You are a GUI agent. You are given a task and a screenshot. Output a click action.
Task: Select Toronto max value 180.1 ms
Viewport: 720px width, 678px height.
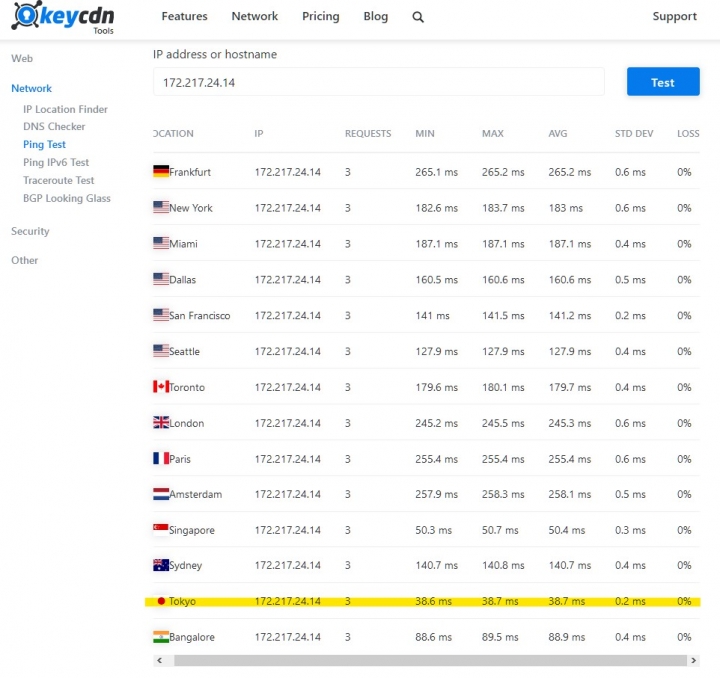503,387
